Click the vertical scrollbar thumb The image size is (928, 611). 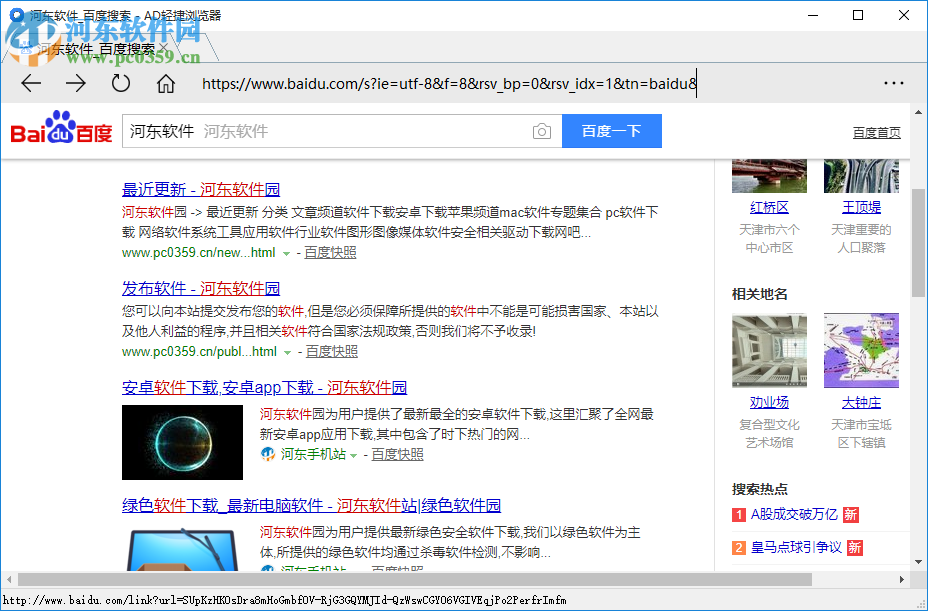[919, 242]
